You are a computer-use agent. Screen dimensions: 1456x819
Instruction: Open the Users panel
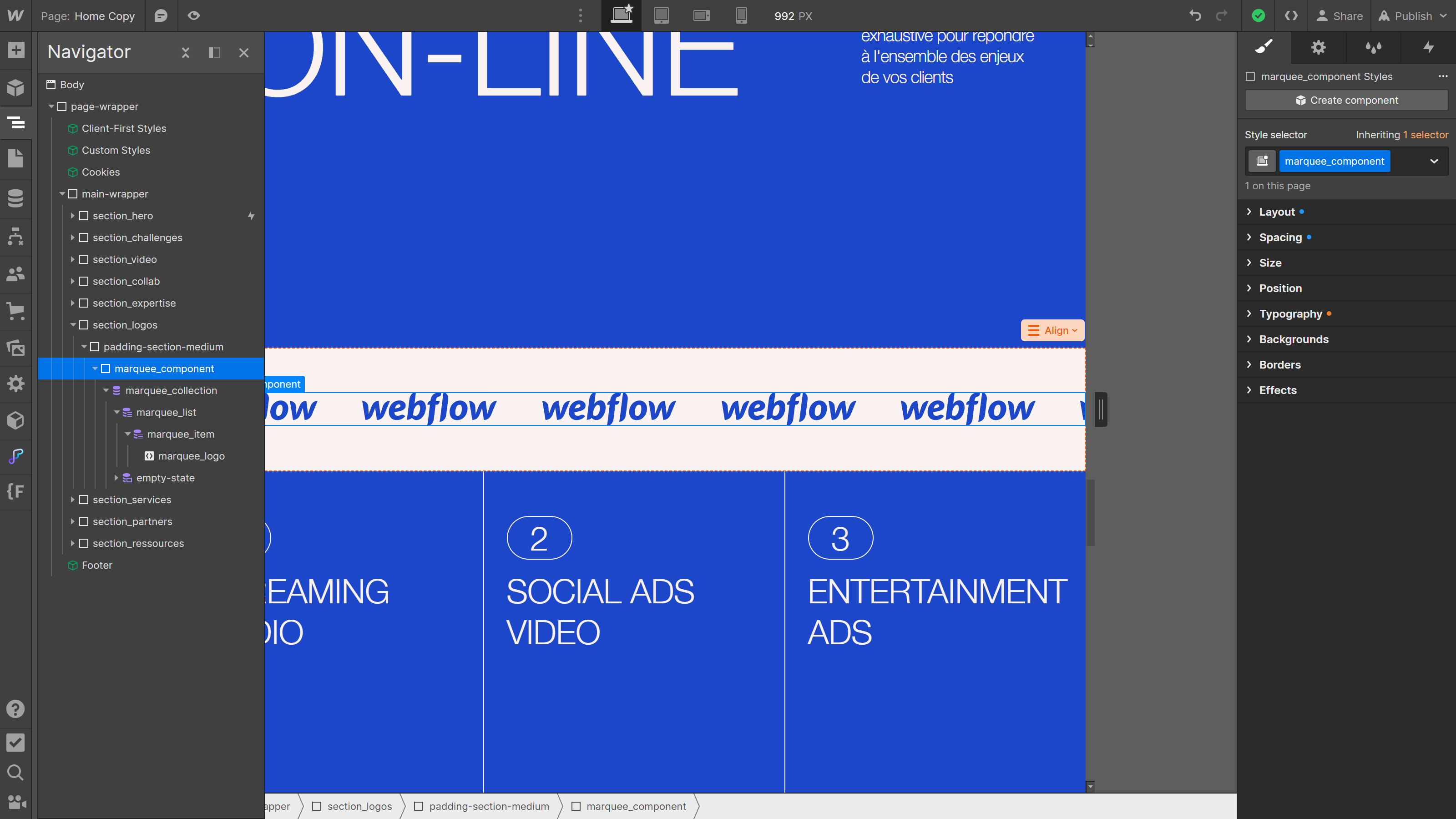point(15,273)
